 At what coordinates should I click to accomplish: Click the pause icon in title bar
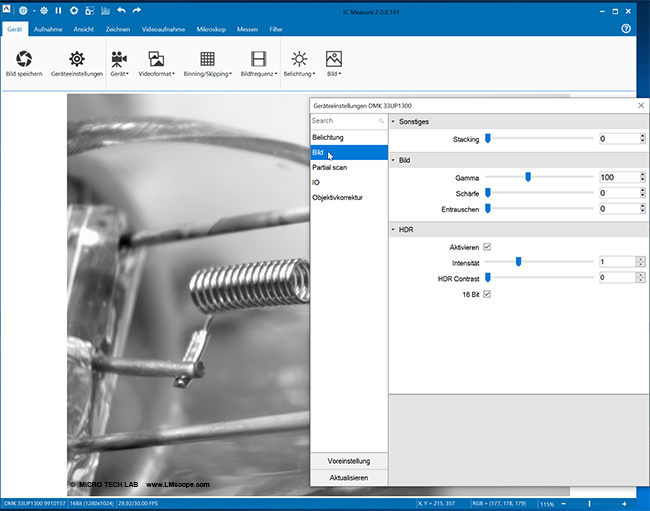coord(58,11)
